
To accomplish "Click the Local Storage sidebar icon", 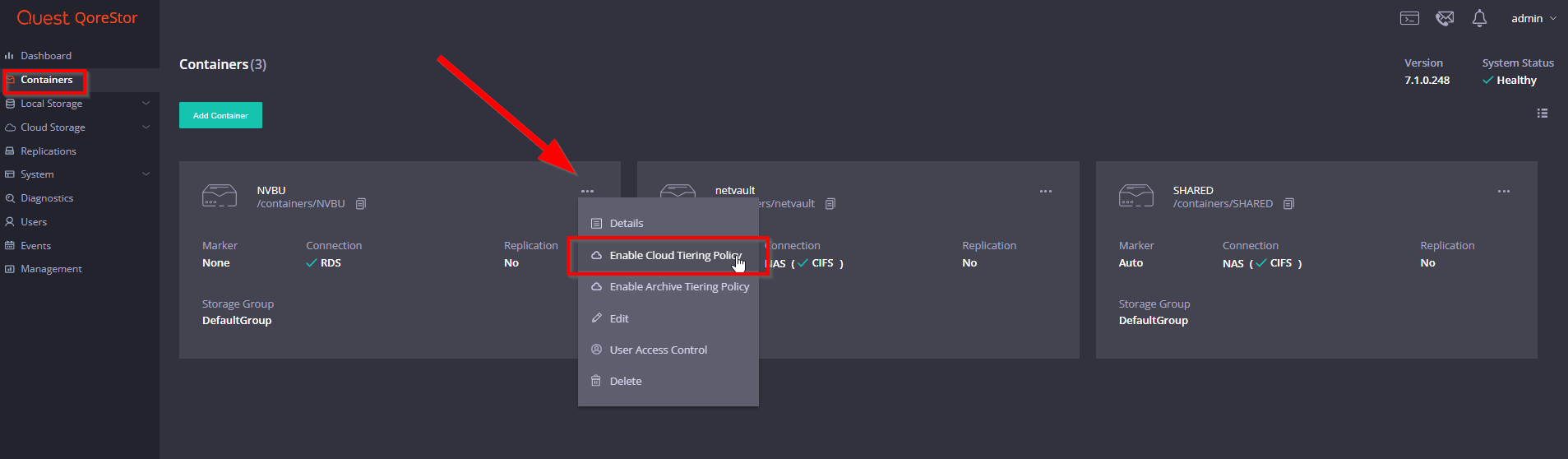I will pyautogui.click(x=10, y=104).
